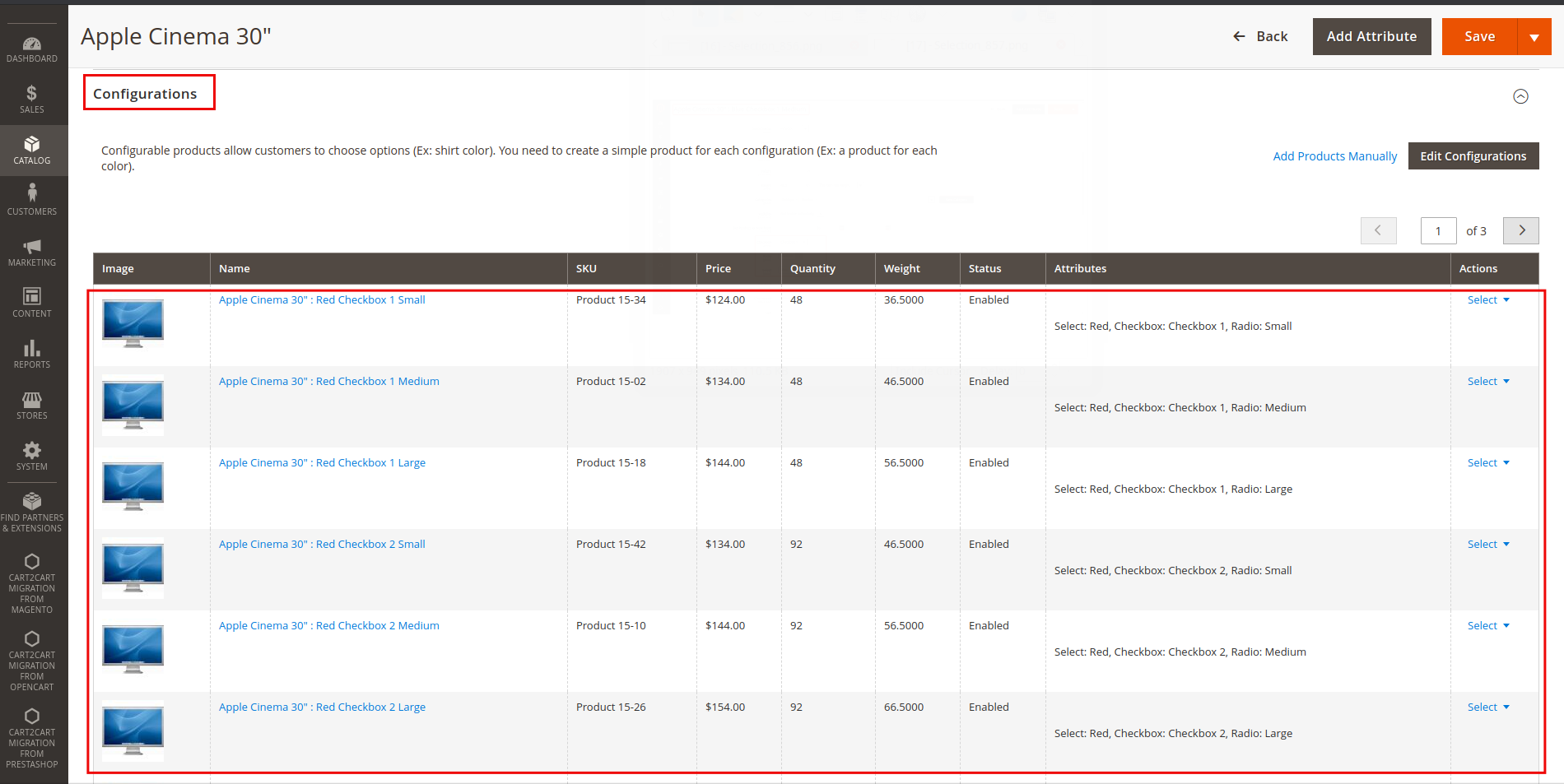This screenshot has height=784, width=1564.
Task: Go to next configurations page
Action: tap(1521, 230)
